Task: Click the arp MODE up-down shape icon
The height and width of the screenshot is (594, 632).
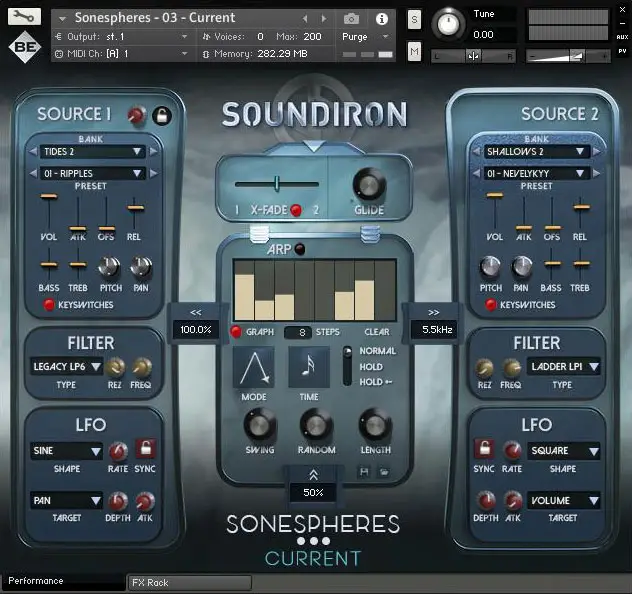Action: click(254, 367)
